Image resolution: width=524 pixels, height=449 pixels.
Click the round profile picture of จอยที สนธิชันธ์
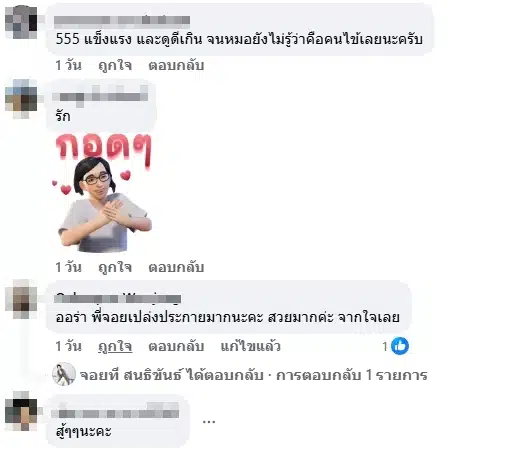tap(64, 374)
